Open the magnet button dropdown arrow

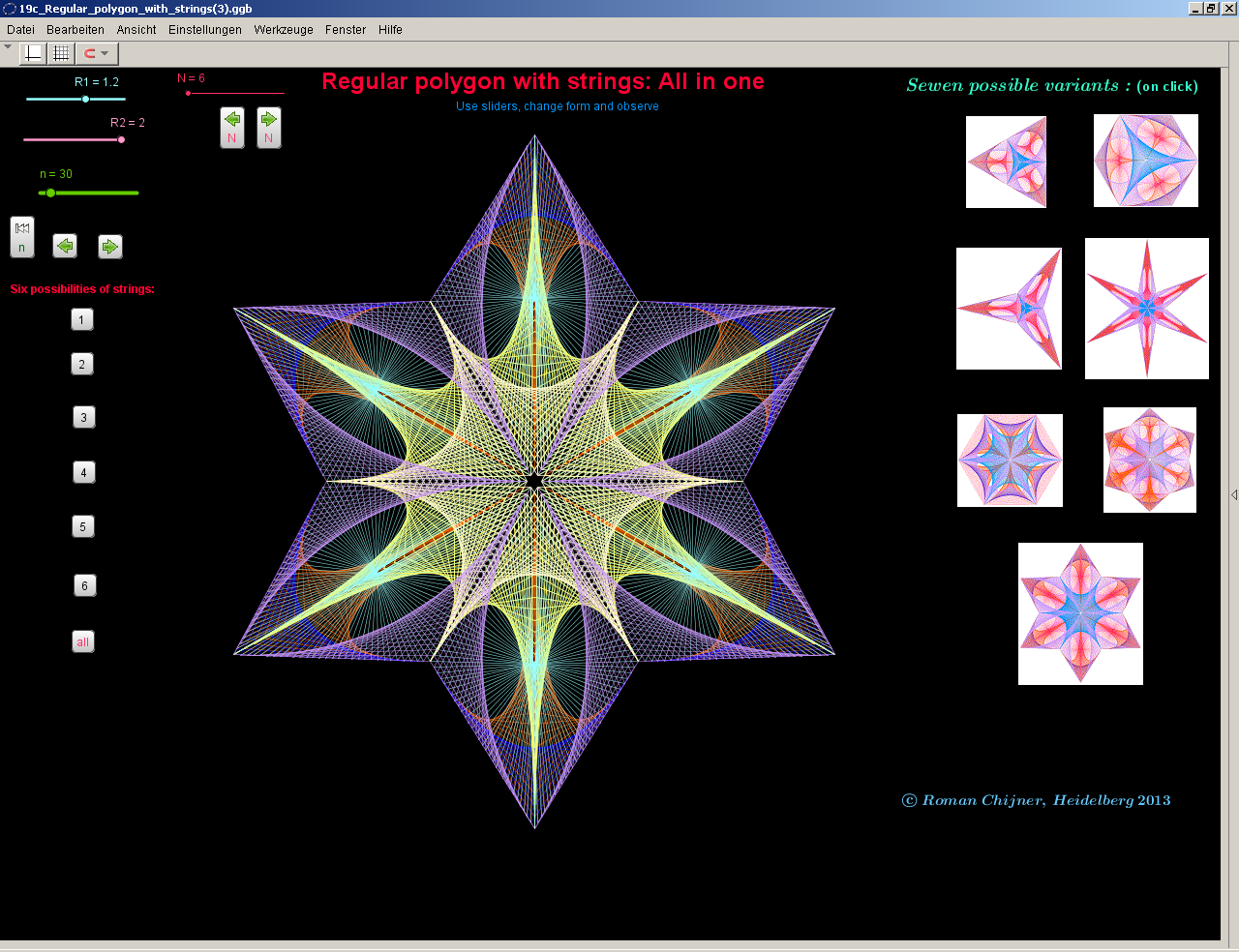click(x=106, y=54)
